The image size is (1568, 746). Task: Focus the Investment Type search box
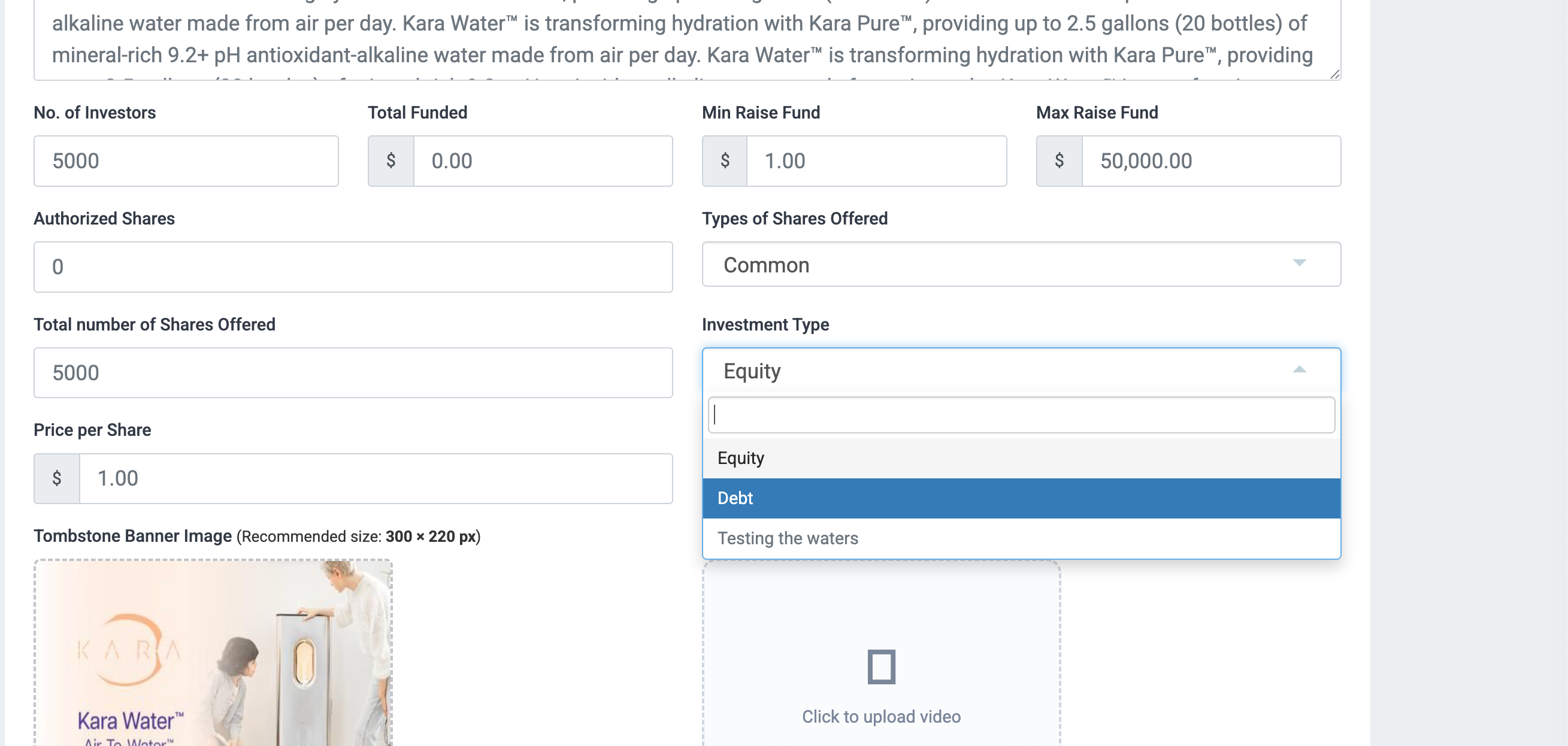(x=1021, y=415)
